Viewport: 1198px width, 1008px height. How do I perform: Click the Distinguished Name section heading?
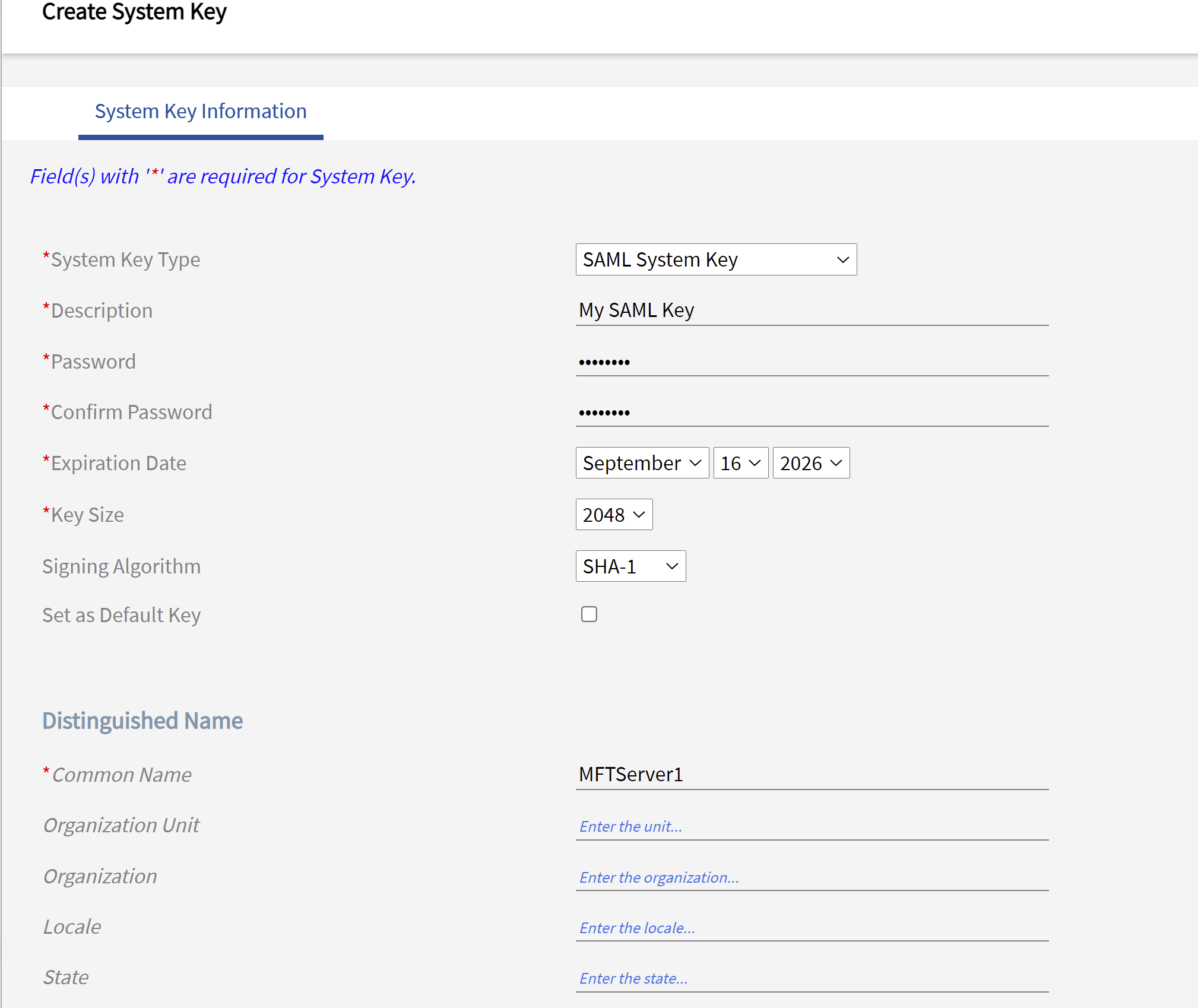click(142, 721)
